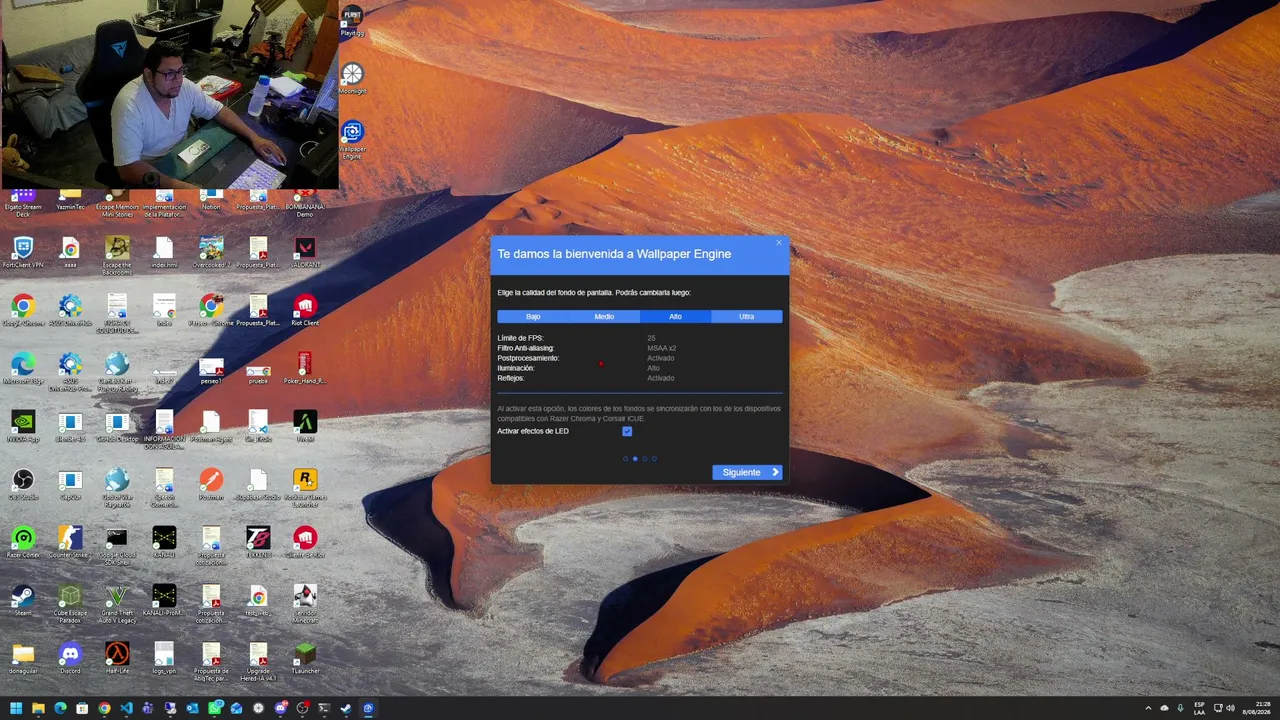This screenshot has height=720, width=1280.
Task: Open Microsoft Edge desktop shortcut
Action: (x=23, y=369)
